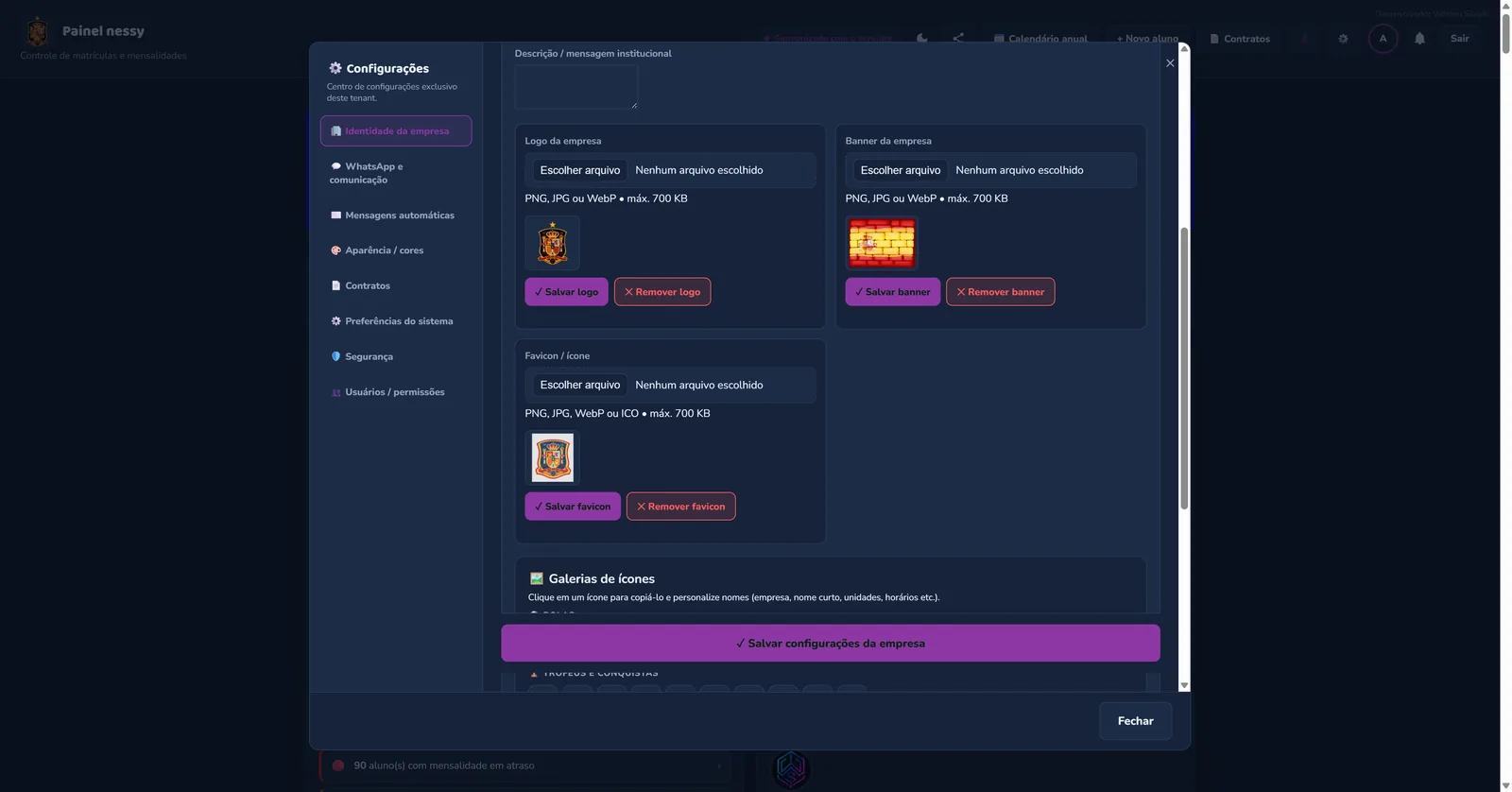This screenshot has width=1512, height=792.
Task: Click the share icon in top bar
Action: pyautogui.click(x=958, y=39)
